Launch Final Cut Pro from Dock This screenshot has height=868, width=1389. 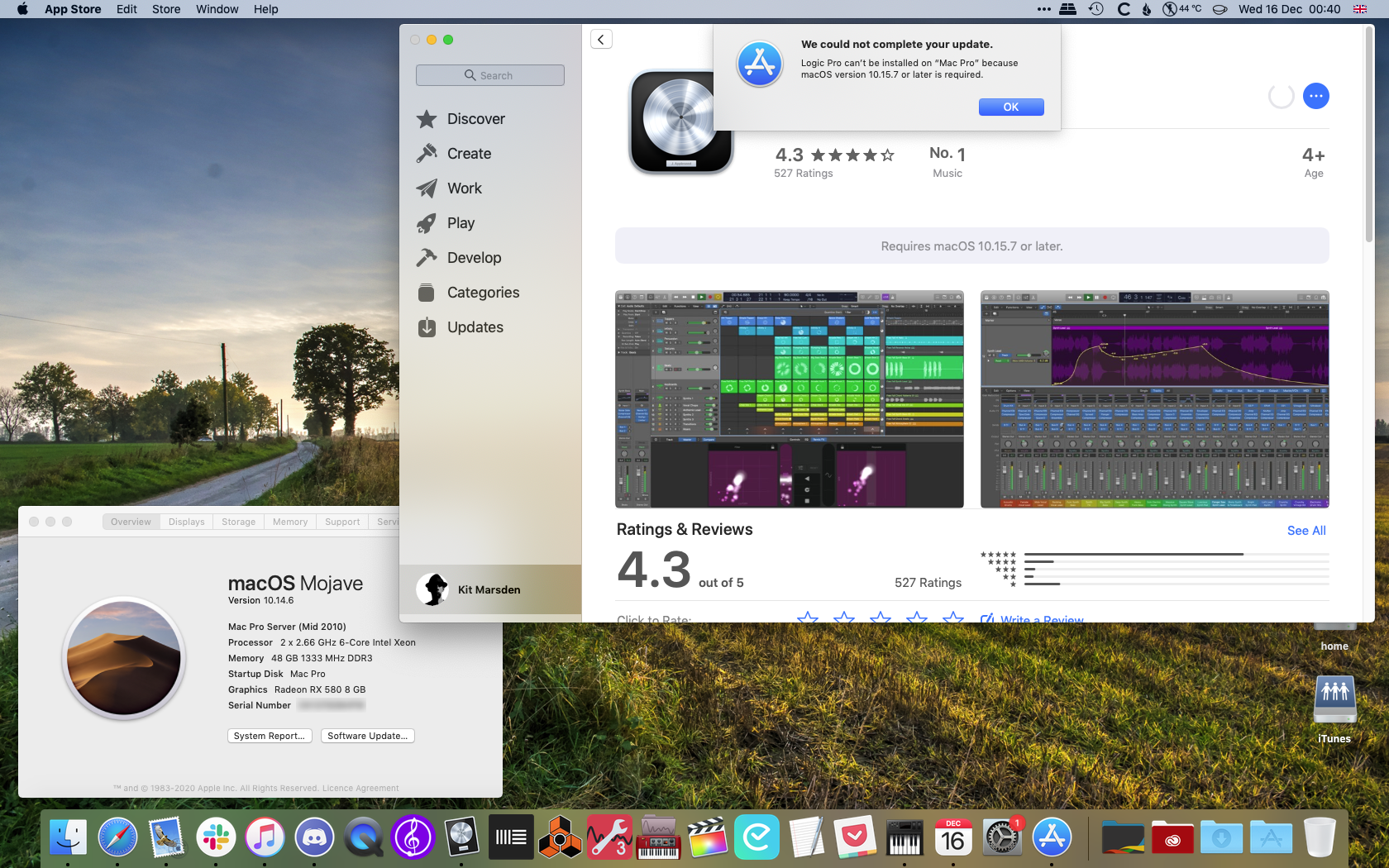(x=708, y=838)
